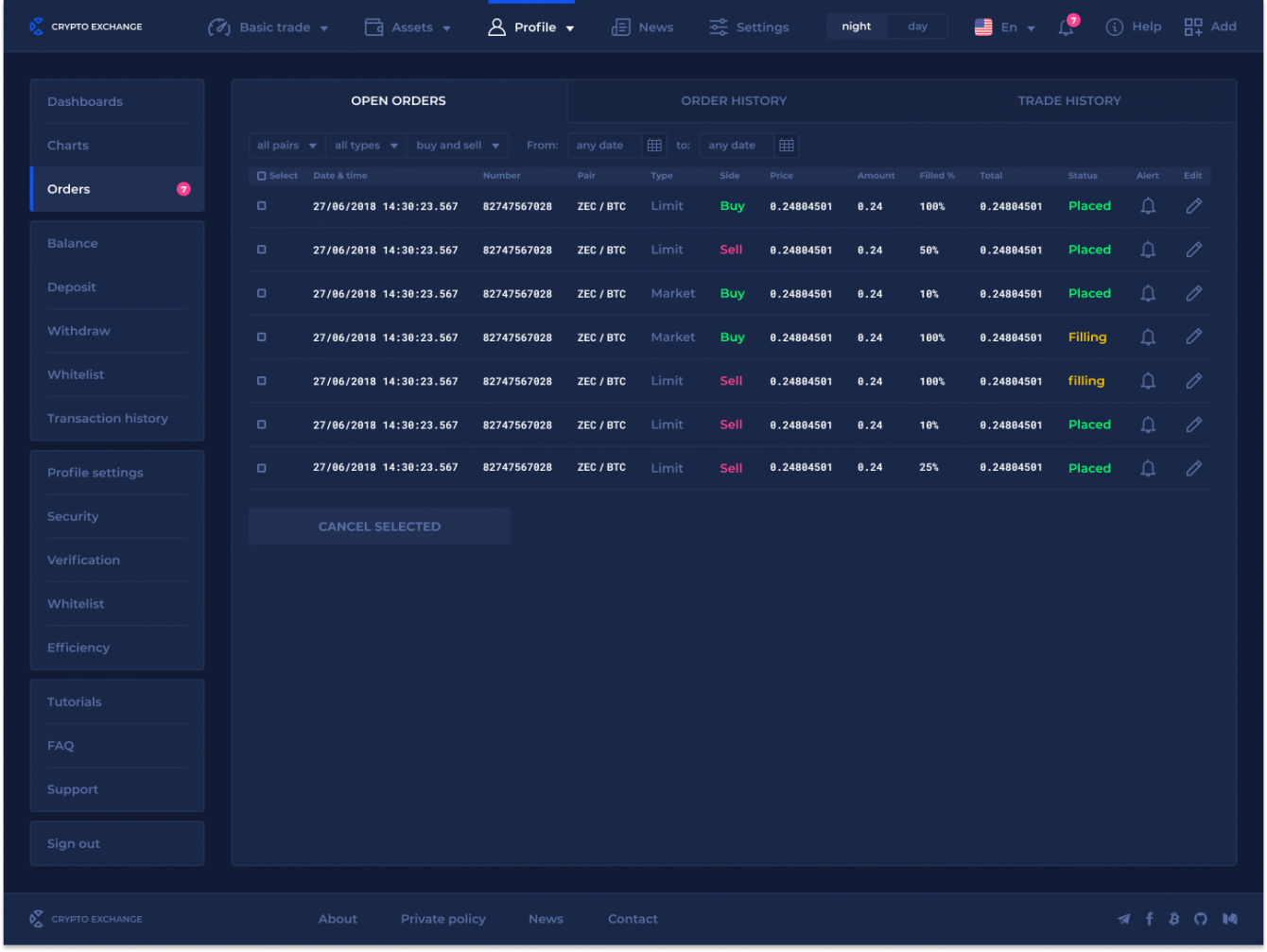Tick the Select all checkbox in table header
1267x952 pixels.
tap(262, 176)
